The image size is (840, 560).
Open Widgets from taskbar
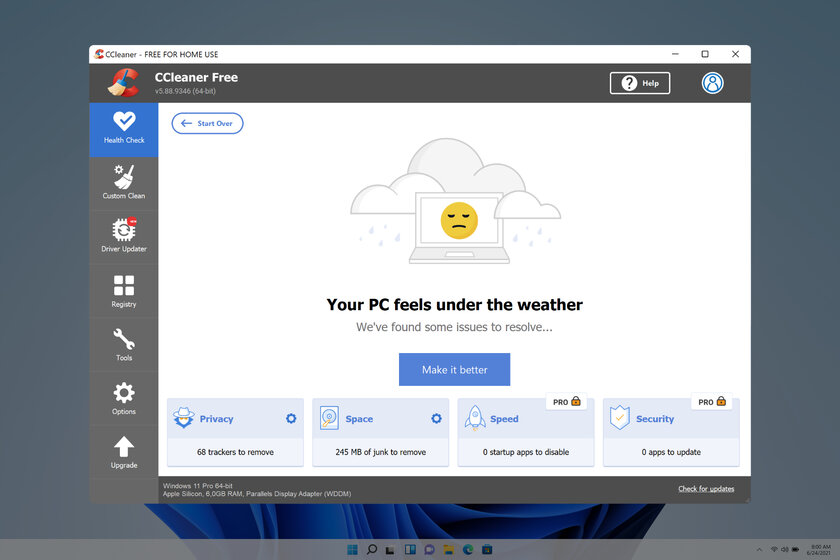point(410,549)
